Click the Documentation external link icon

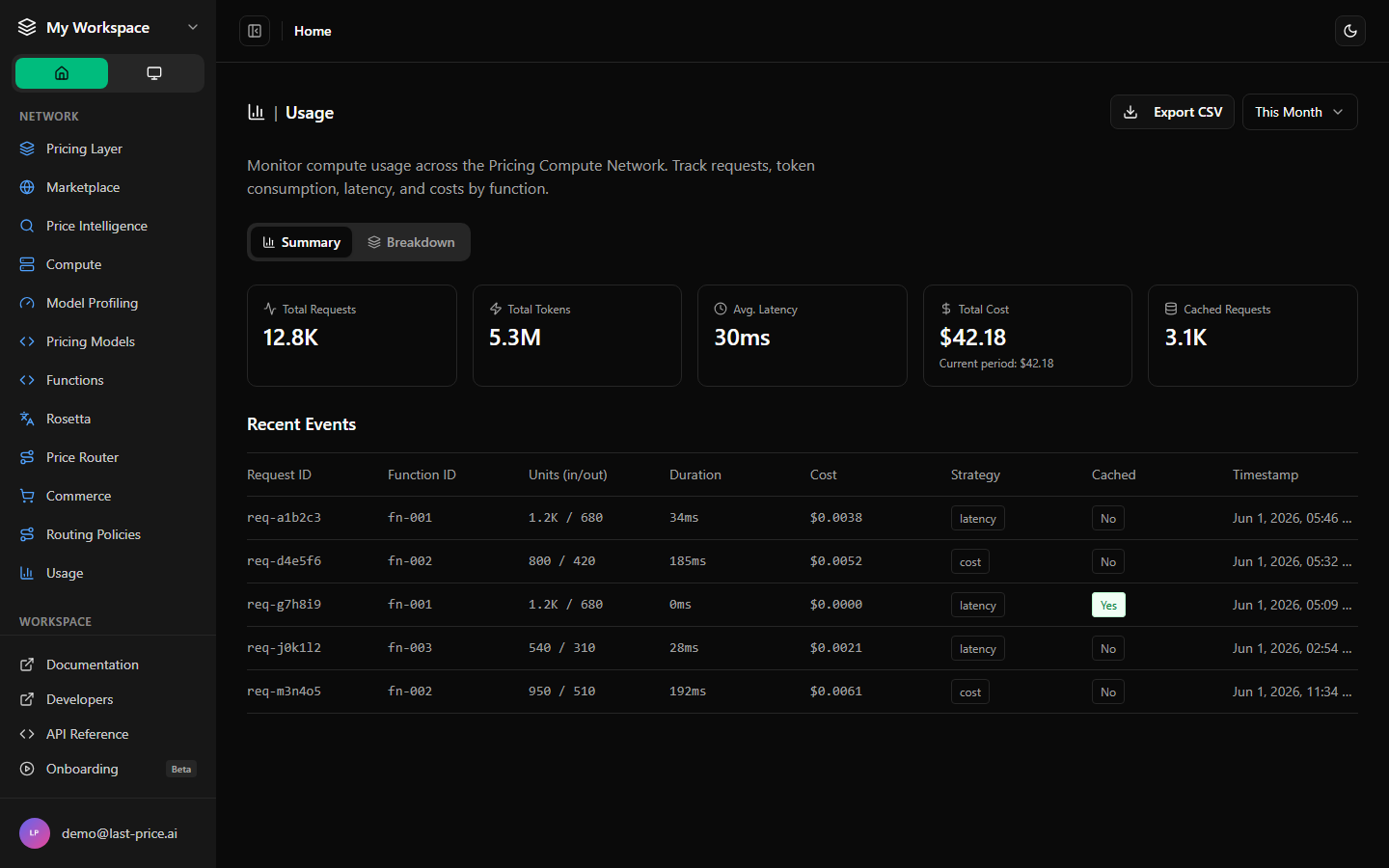[x=27, y=665]
